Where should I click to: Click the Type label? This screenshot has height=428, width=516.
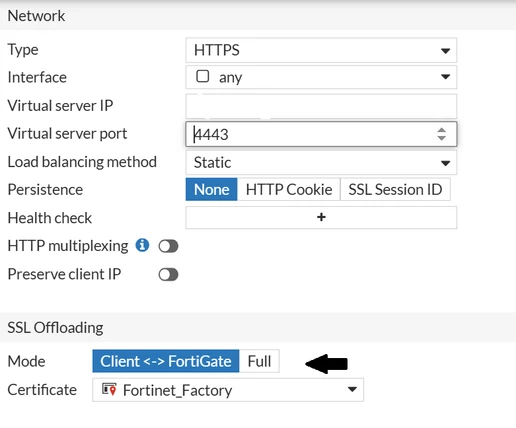pyautogui.click(x=23, y=50)
